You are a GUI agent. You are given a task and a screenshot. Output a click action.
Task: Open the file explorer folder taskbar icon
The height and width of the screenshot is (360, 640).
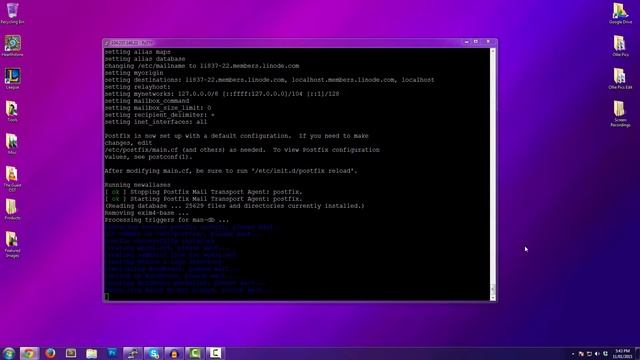(91, 353)
